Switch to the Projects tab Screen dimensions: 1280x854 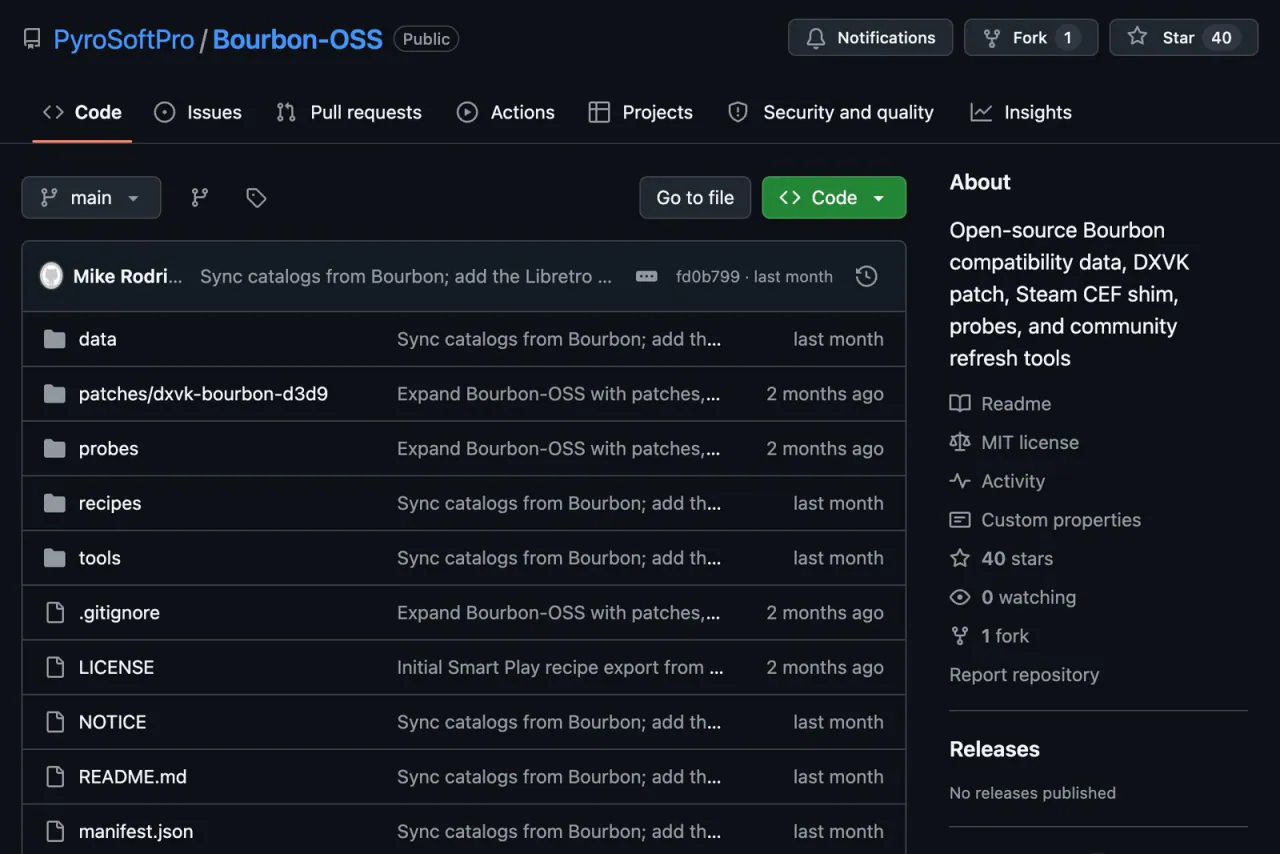click(x=641, y=112)
